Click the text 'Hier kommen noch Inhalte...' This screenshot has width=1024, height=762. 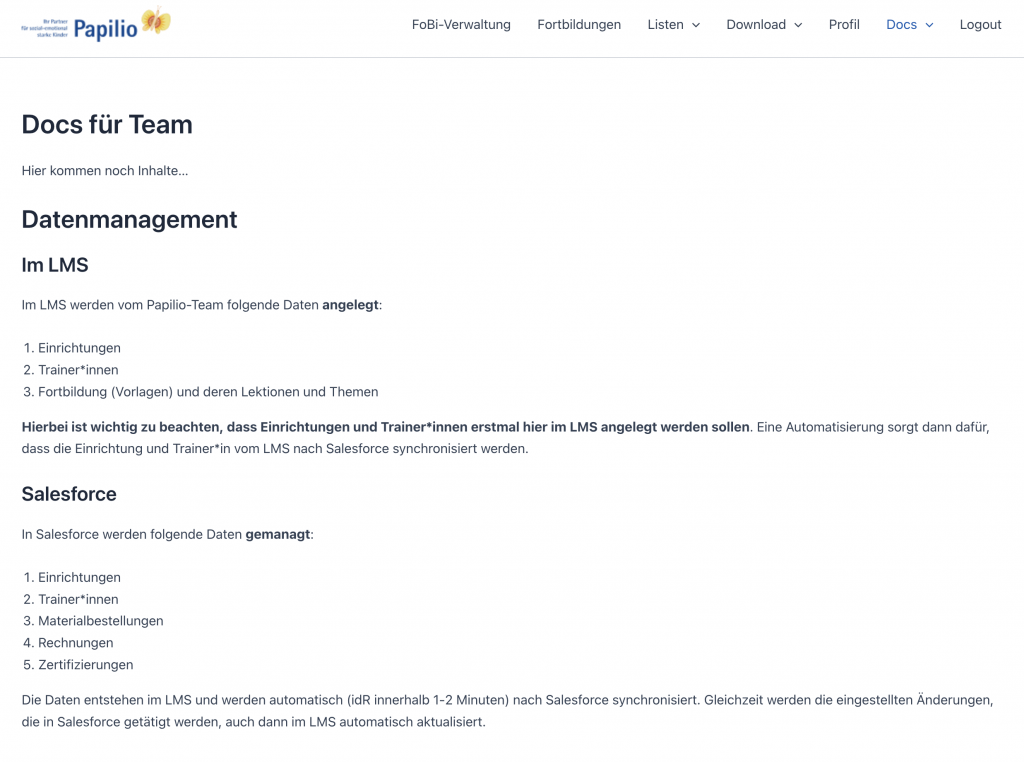click(104, 170)
